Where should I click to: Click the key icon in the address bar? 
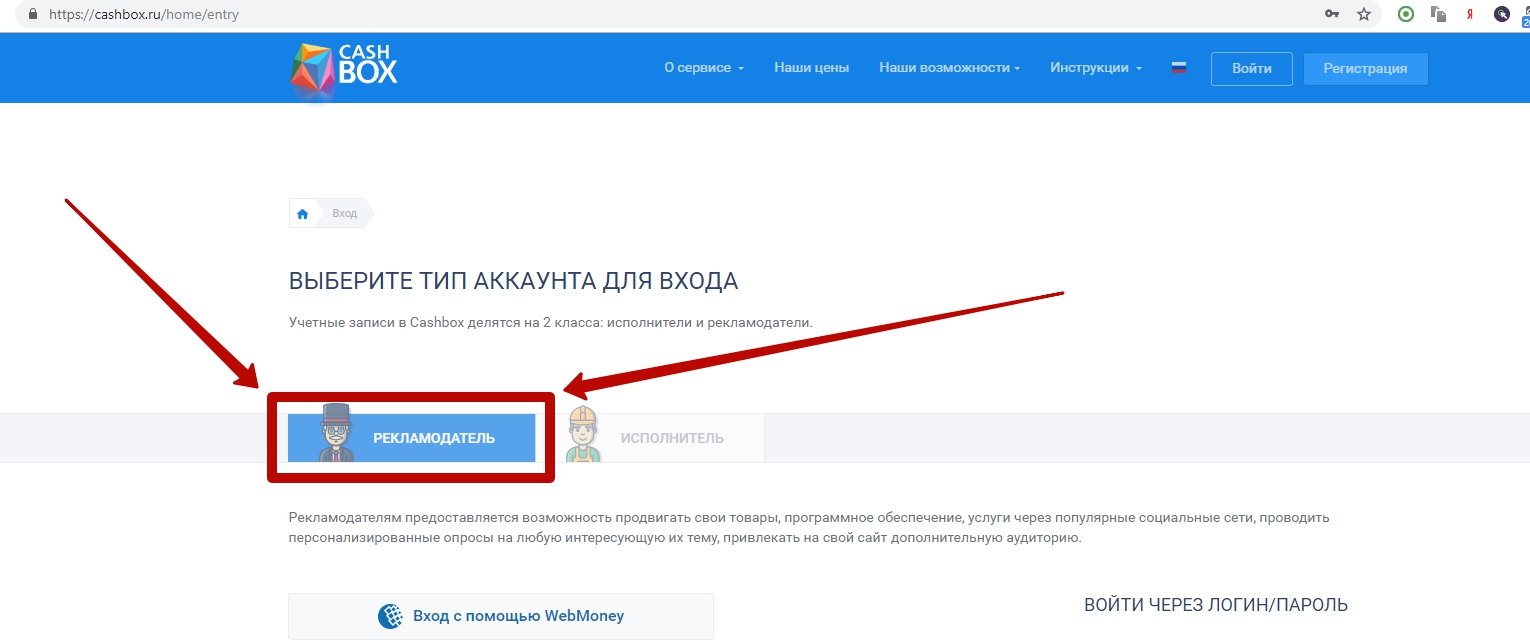(x=1332, y=14)
